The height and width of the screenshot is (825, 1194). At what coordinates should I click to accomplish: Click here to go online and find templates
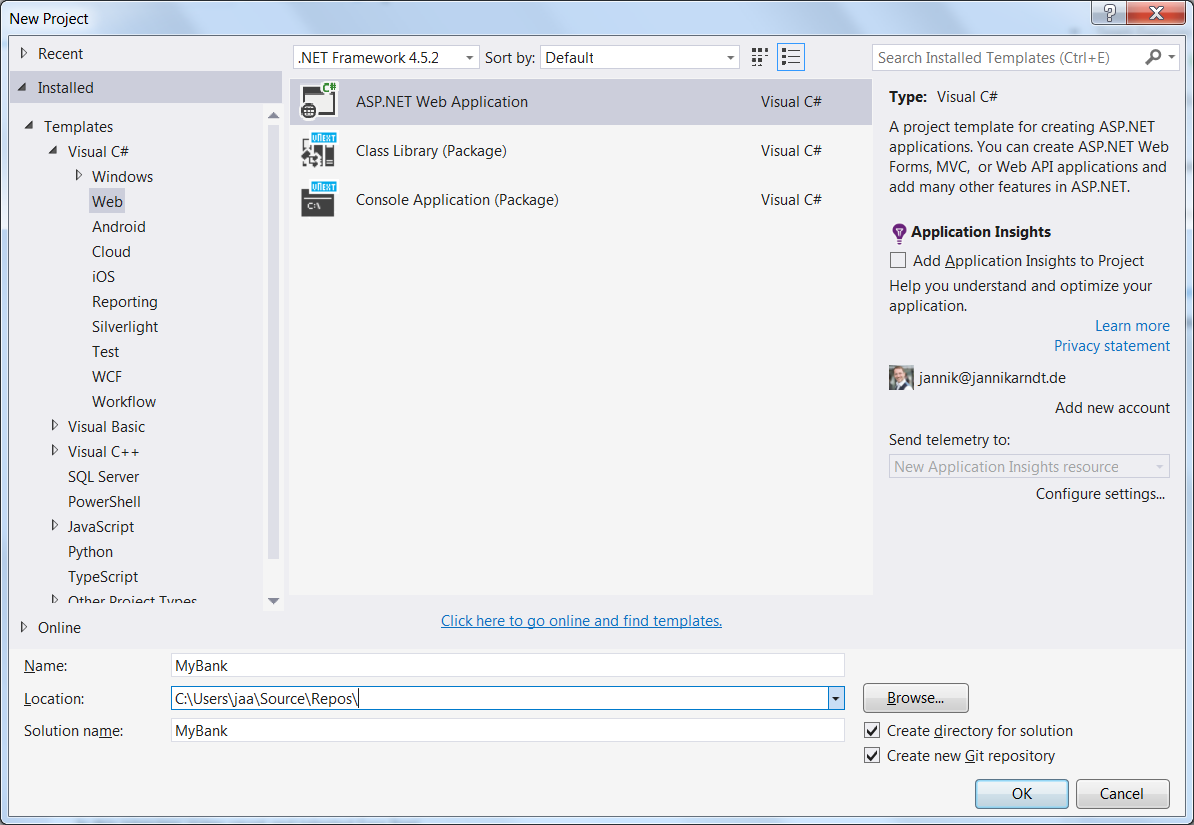pos(581,620)
